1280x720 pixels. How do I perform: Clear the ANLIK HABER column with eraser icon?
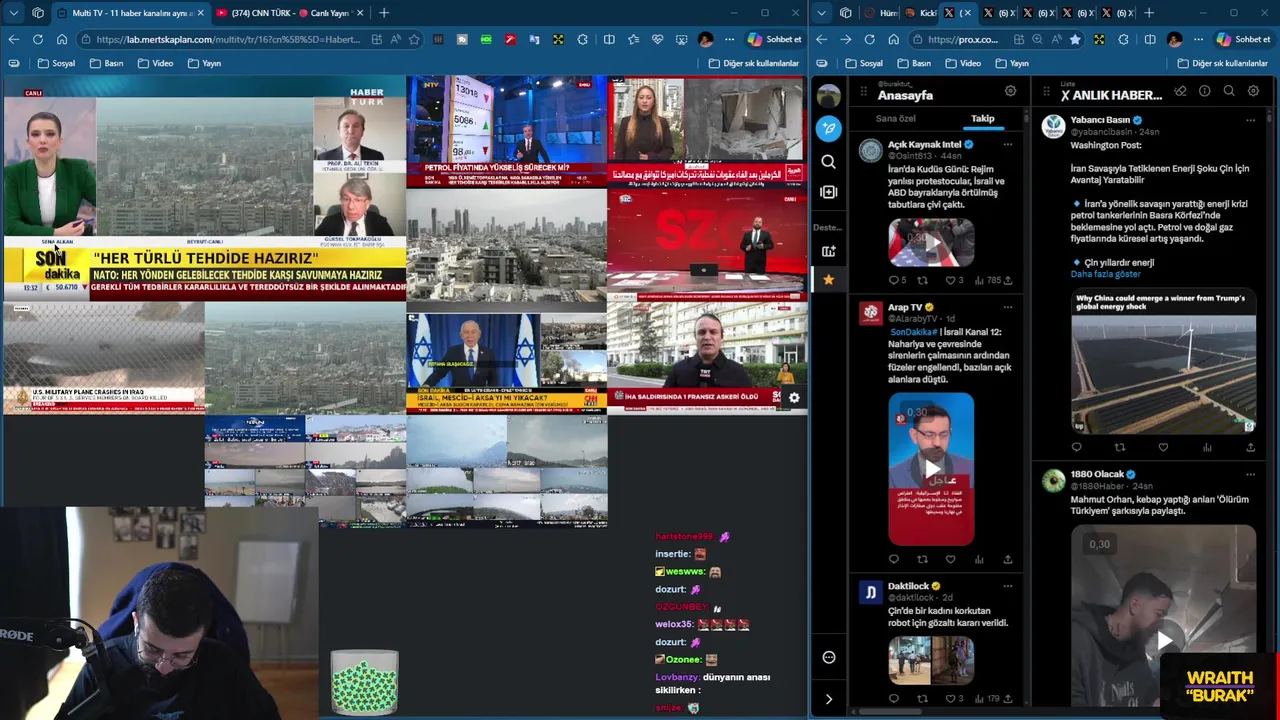point(1180,91)
